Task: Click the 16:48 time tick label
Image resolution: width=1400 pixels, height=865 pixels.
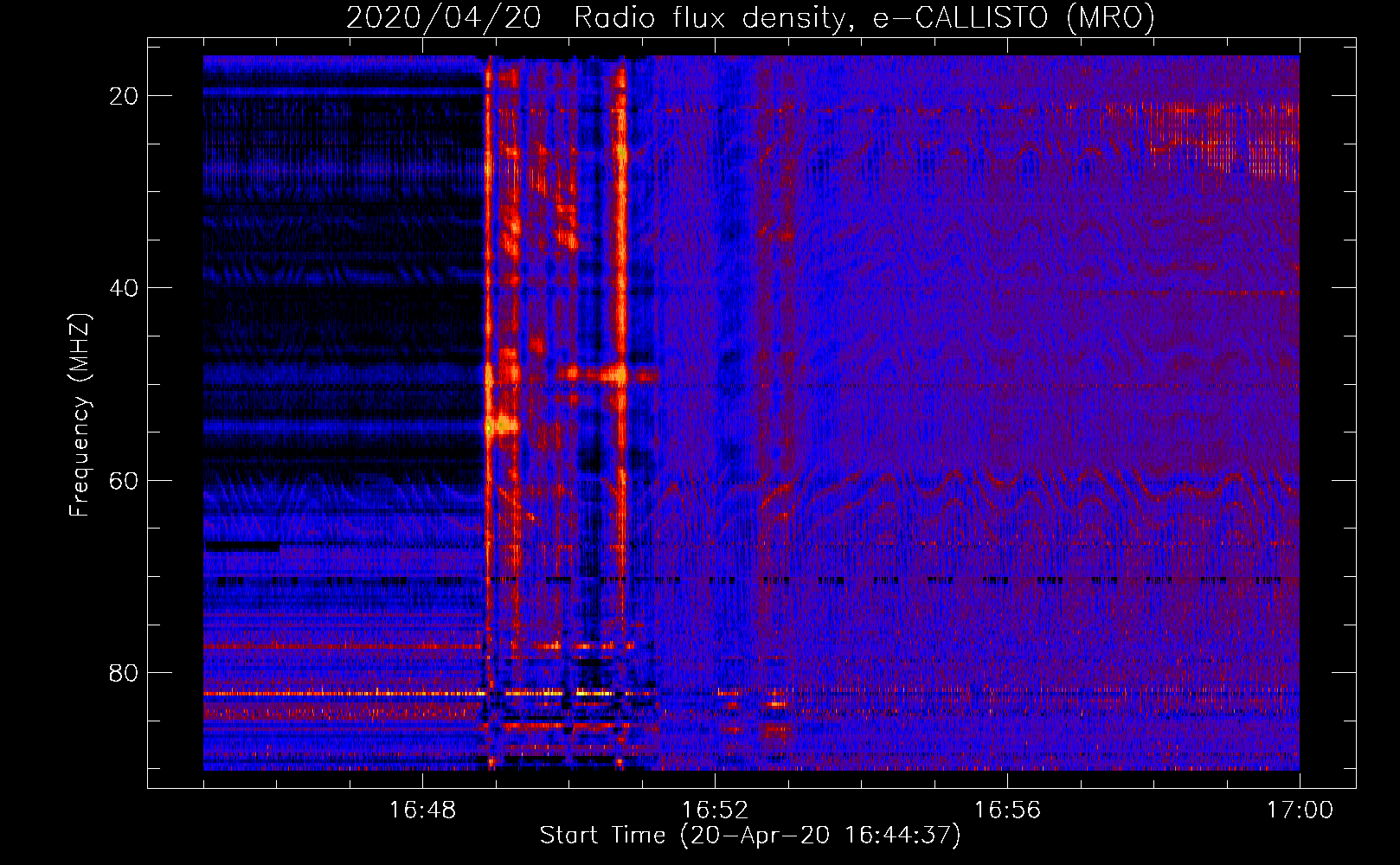Action: pos(422,811)
